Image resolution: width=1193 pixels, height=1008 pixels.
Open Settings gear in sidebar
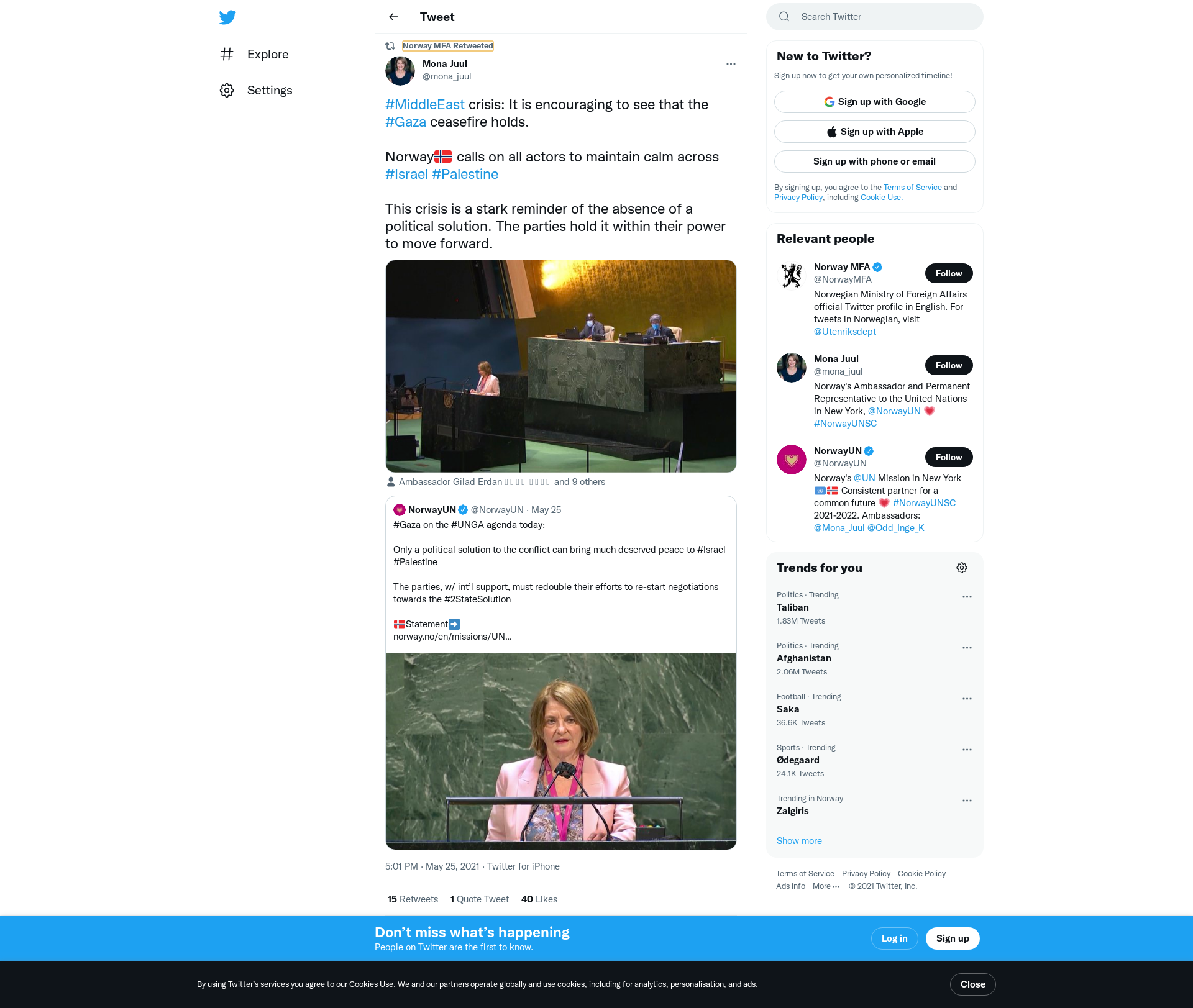pos(227,91)
